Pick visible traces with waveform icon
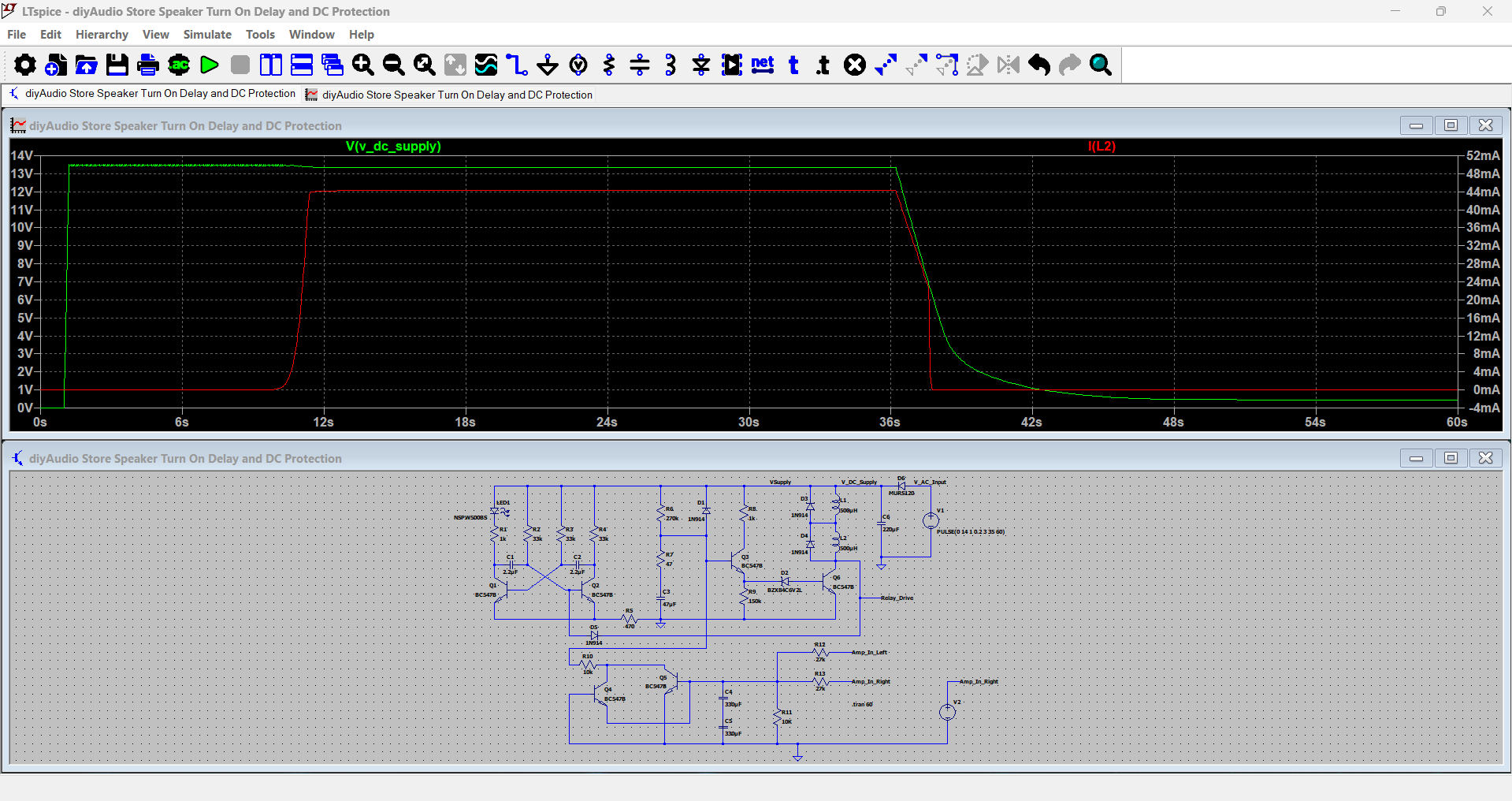The image size is (1512, 801). (486, 65)
